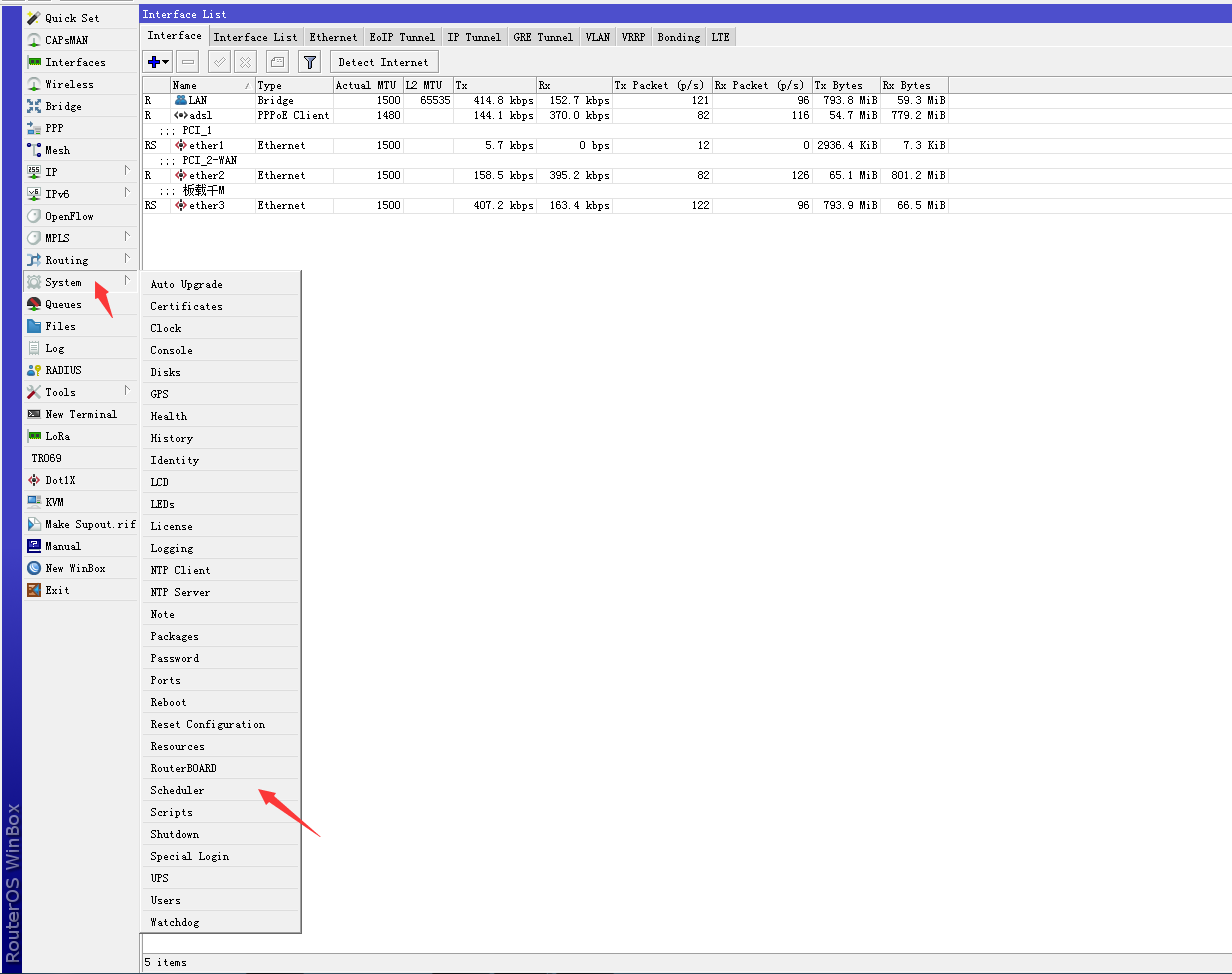Screen dimensions: 1232x974
Task: Expand the System submenu arrow
Action: click(x=127, y=281)
